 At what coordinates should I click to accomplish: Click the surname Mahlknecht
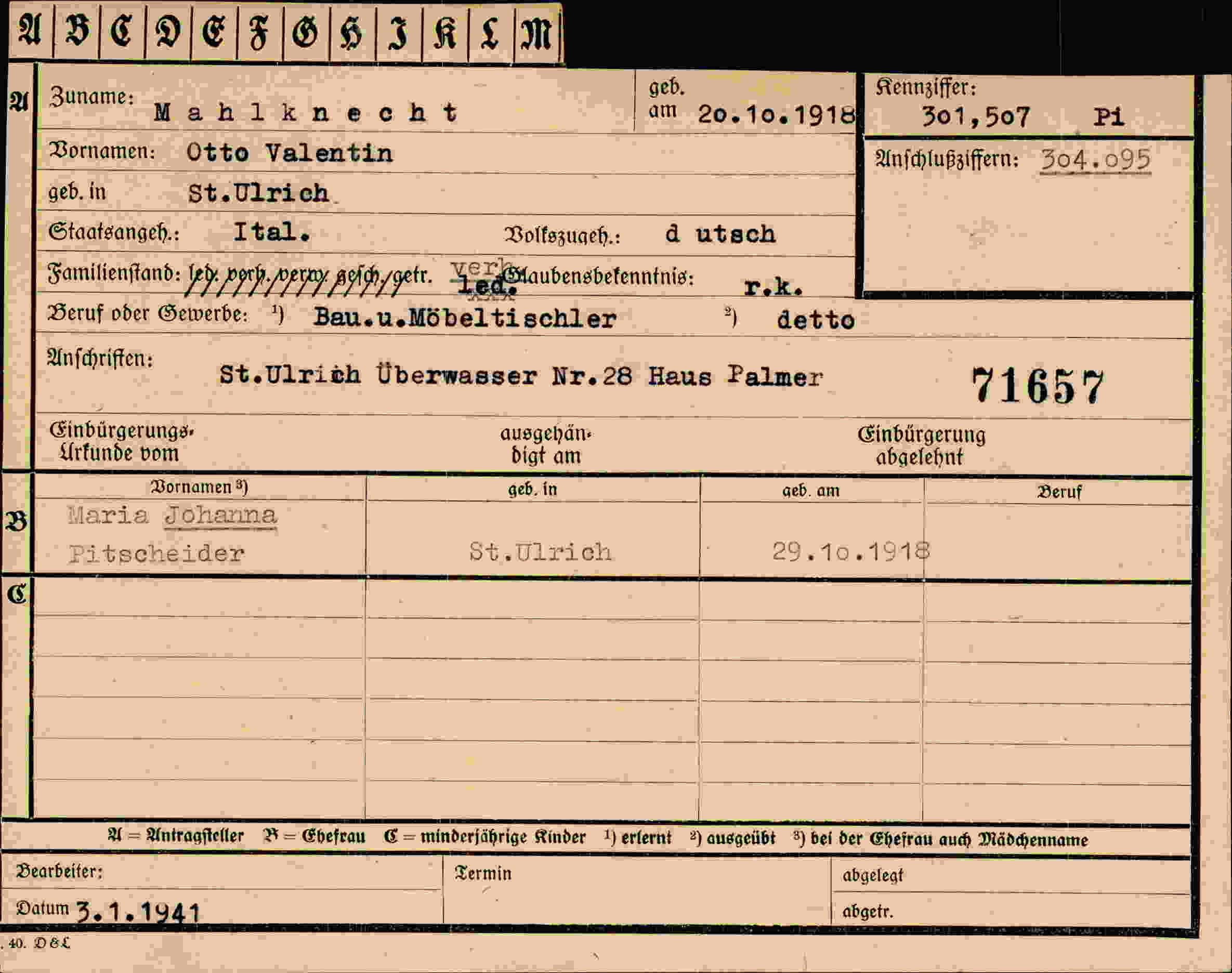(x=306, y=112)
